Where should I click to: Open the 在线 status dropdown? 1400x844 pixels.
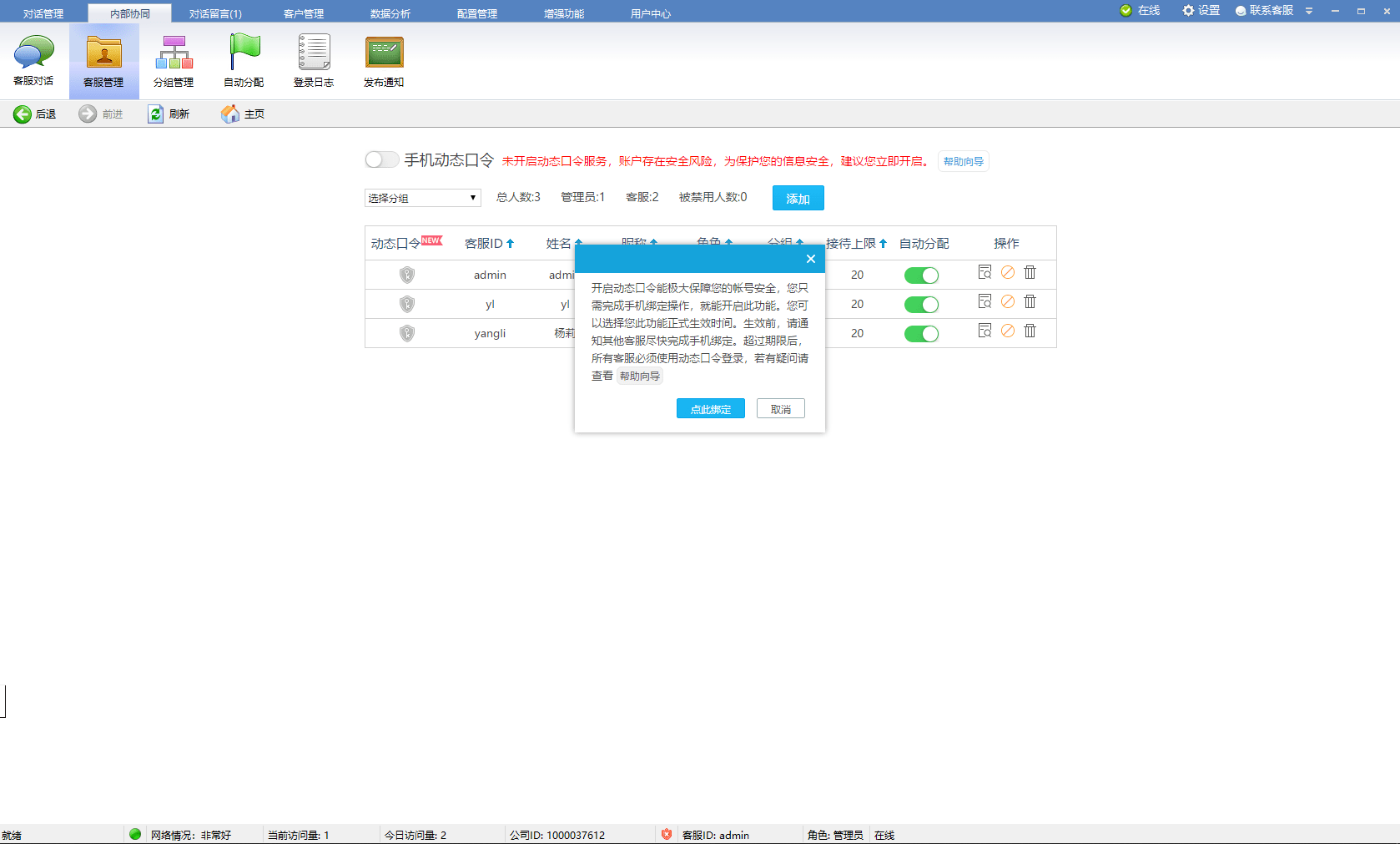[1140, 11]
